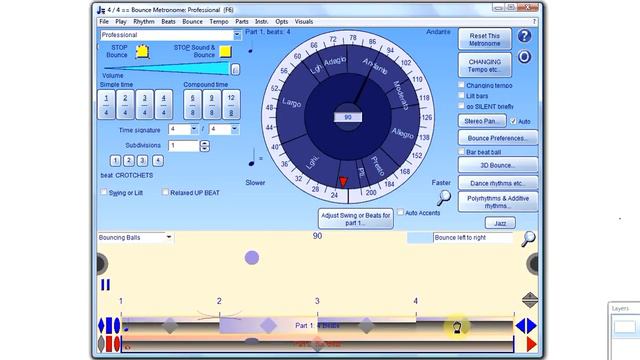This screenshot has height=360, width=640.
Task: Open the CHANGING Tempo etc. window
Action: 484,65
